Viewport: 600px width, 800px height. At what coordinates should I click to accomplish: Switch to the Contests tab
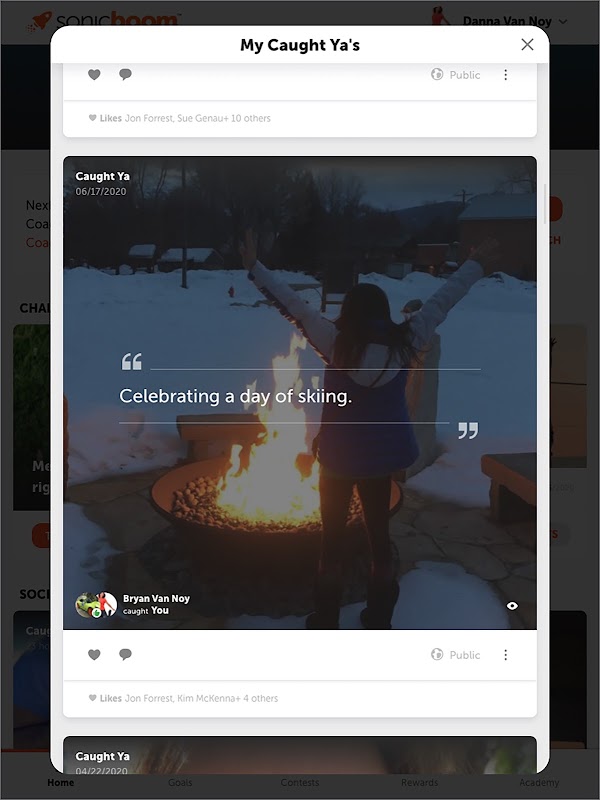click(299, 782)
